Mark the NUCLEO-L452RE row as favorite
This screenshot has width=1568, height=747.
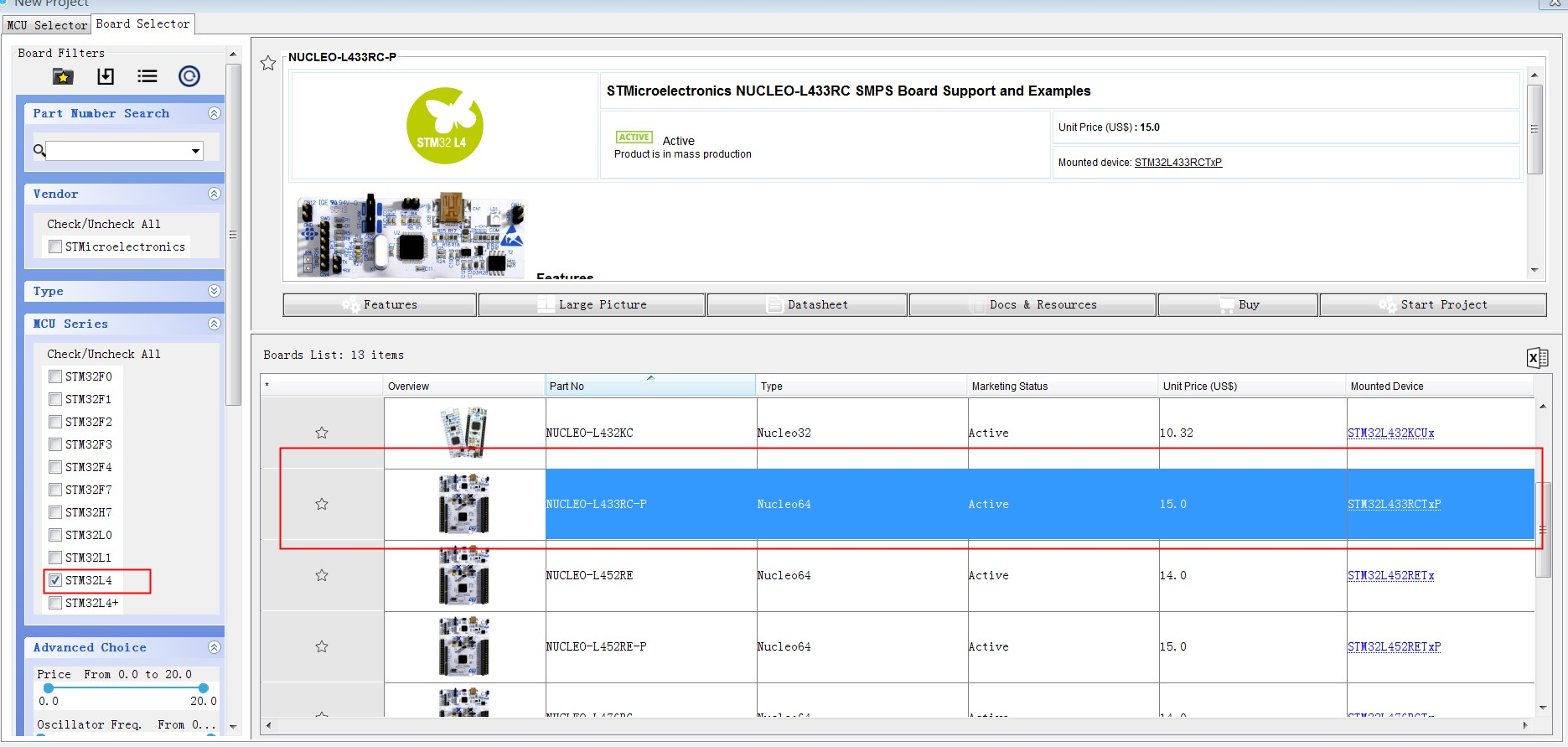coord(322,575)
